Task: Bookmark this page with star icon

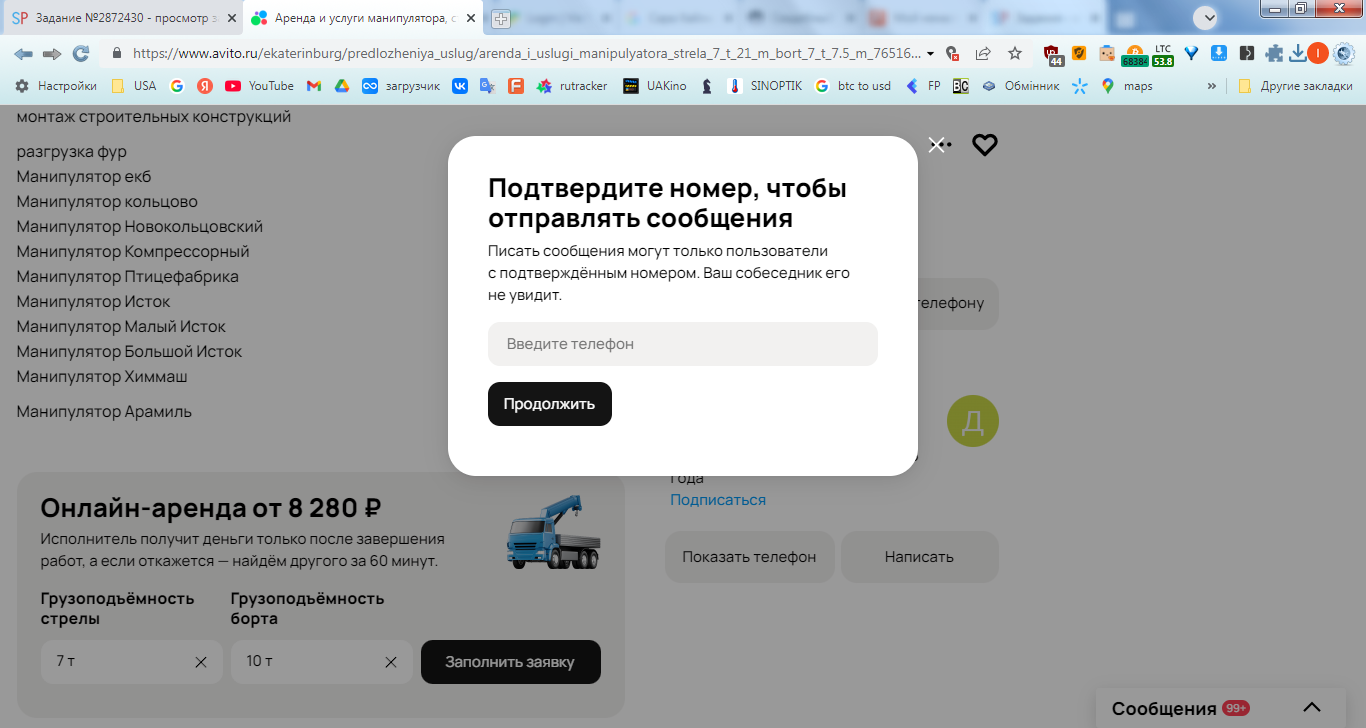Action: tap(1015, 54)
